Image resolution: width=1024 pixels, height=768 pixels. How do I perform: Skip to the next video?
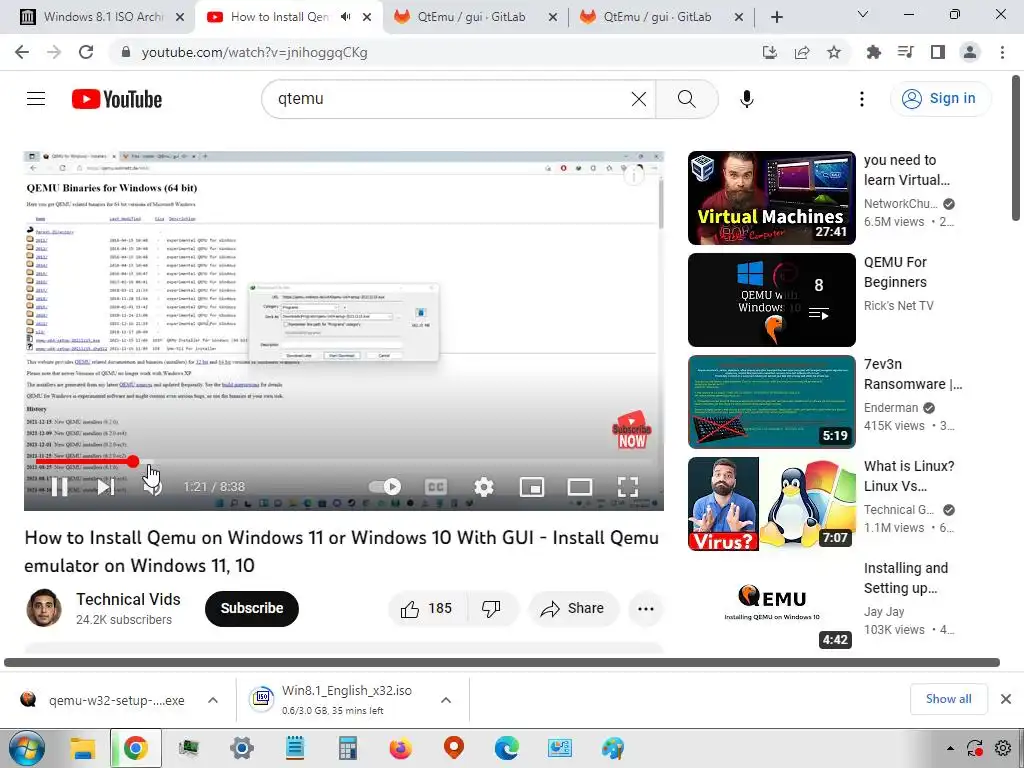pos(106,487)
